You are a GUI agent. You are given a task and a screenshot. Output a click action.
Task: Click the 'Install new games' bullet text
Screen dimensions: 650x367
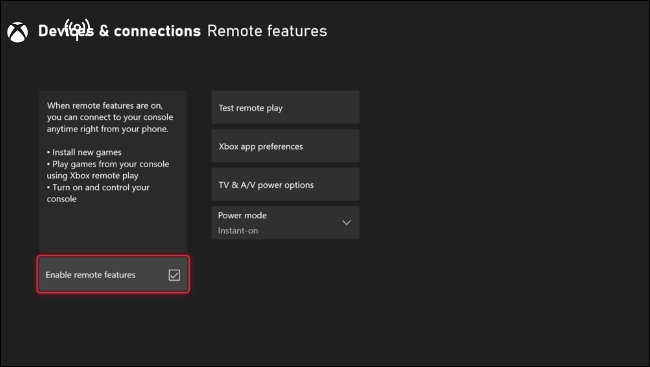[84, 152]
